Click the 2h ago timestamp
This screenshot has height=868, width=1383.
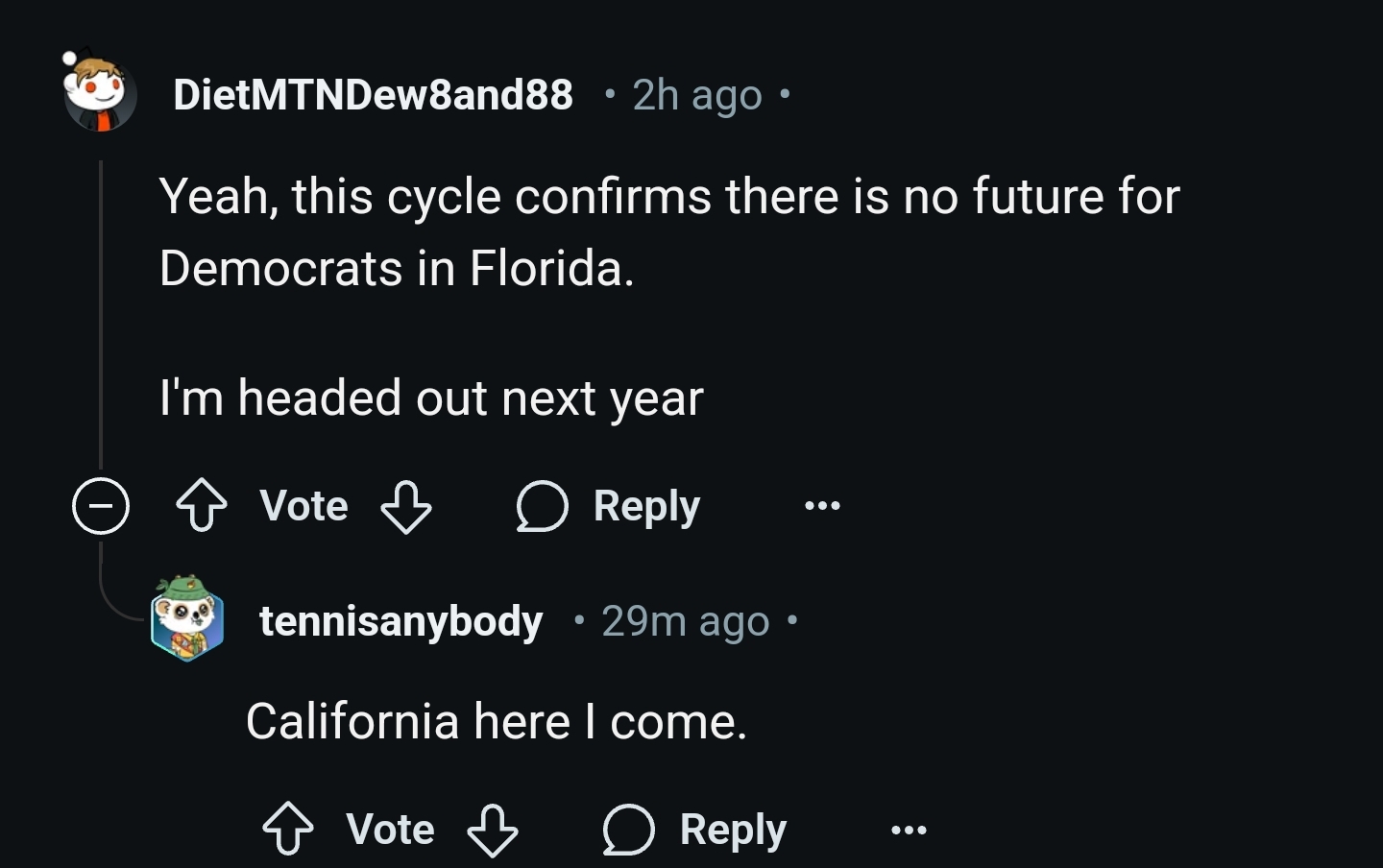(696, 94)
